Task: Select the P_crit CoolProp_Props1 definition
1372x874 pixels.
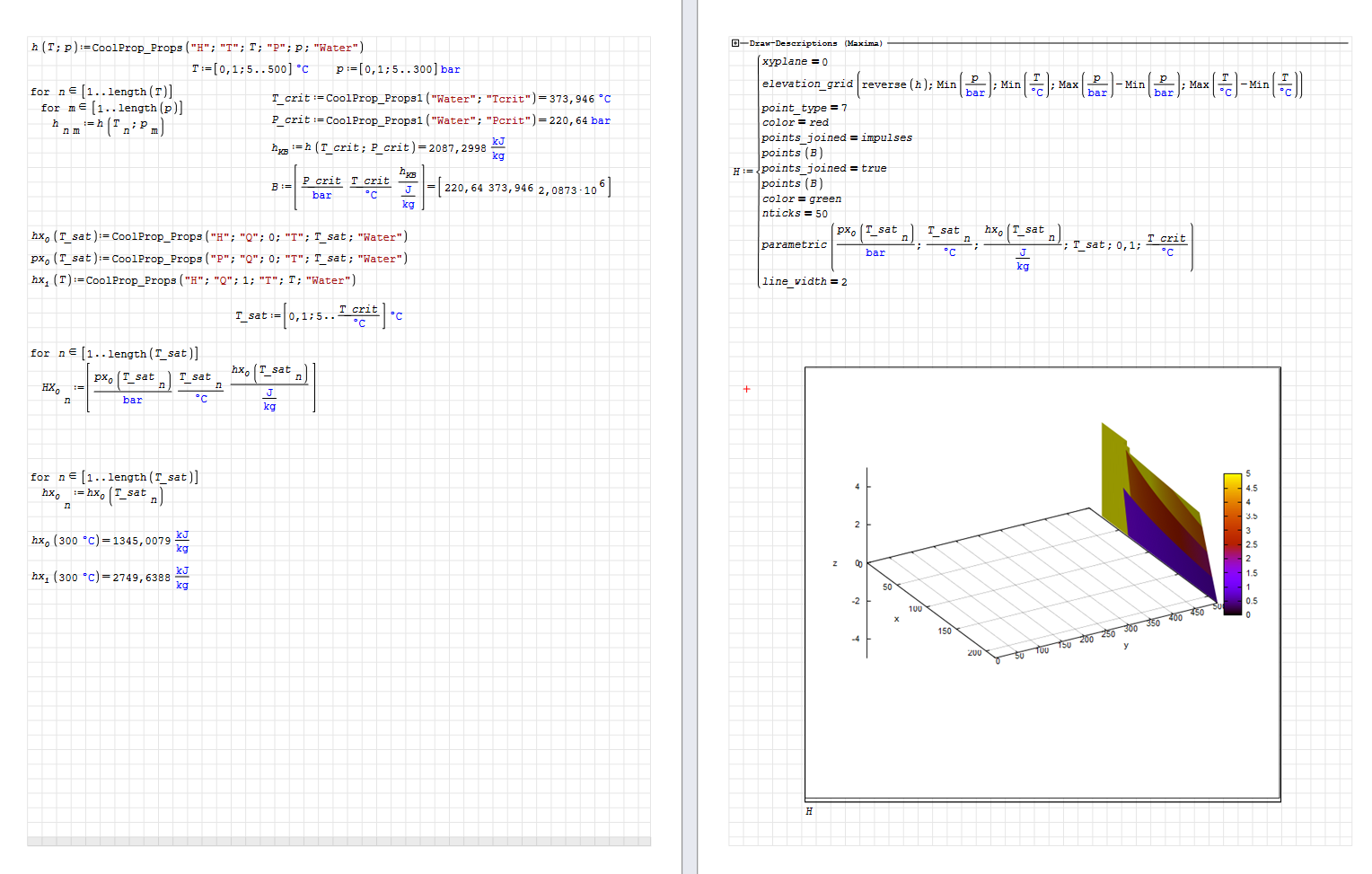Action: (x=440, y=120)
